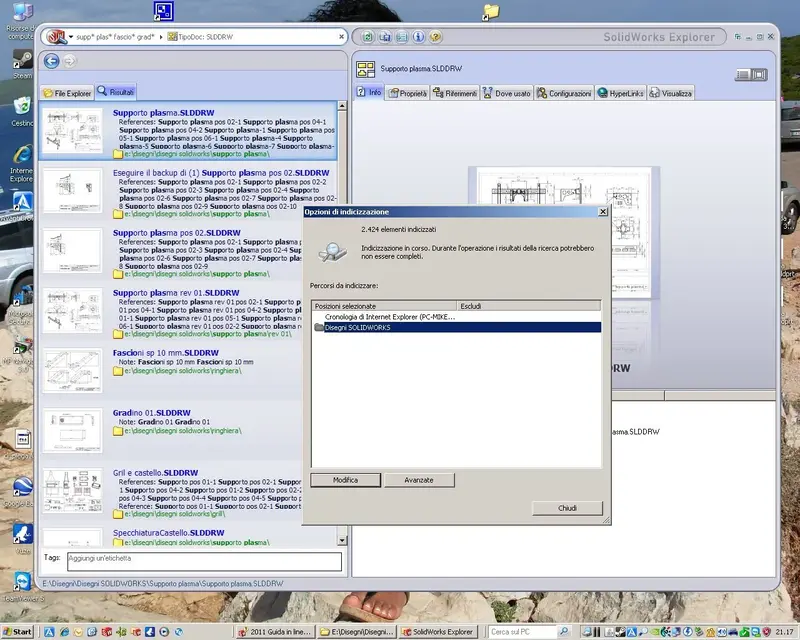Open the Internet Explorer desktop icon

click(21, 163)
